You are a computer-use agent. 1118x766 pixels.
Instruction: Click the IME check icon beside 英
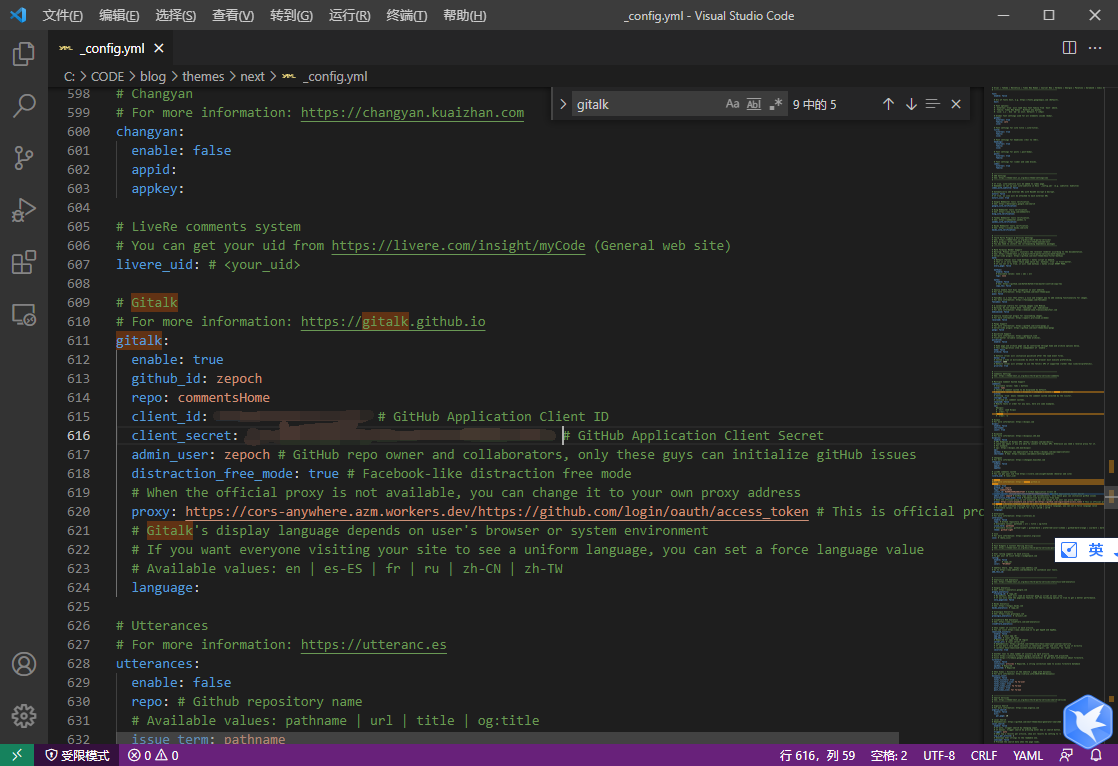[x=1069, y=550]
